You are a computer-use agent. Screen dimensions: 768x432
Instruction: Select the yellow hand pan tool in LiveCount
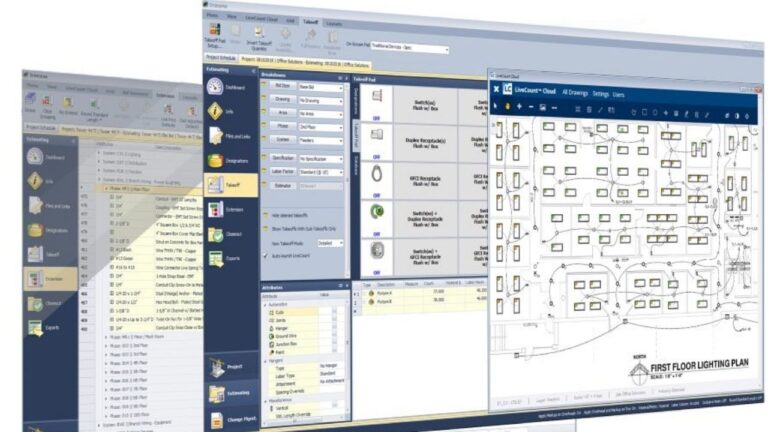point(507,106)
